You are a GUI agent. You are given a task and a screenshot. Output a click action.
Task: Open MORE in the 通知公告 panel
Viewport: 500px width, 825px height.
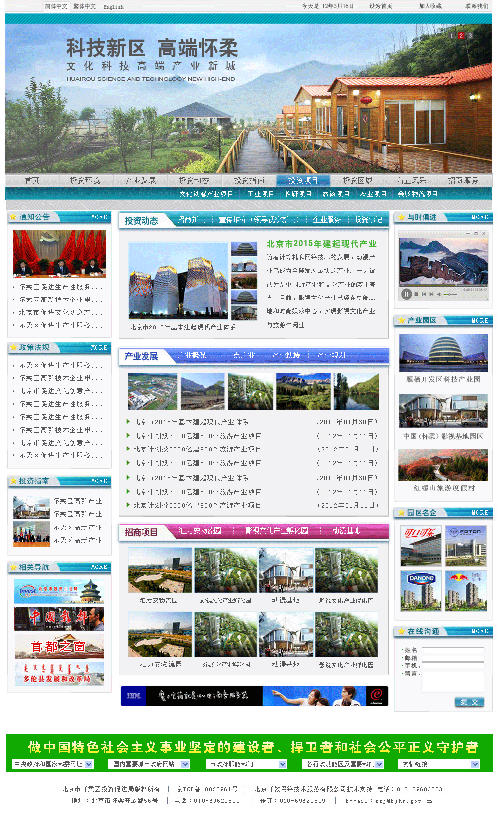(99, 216)
